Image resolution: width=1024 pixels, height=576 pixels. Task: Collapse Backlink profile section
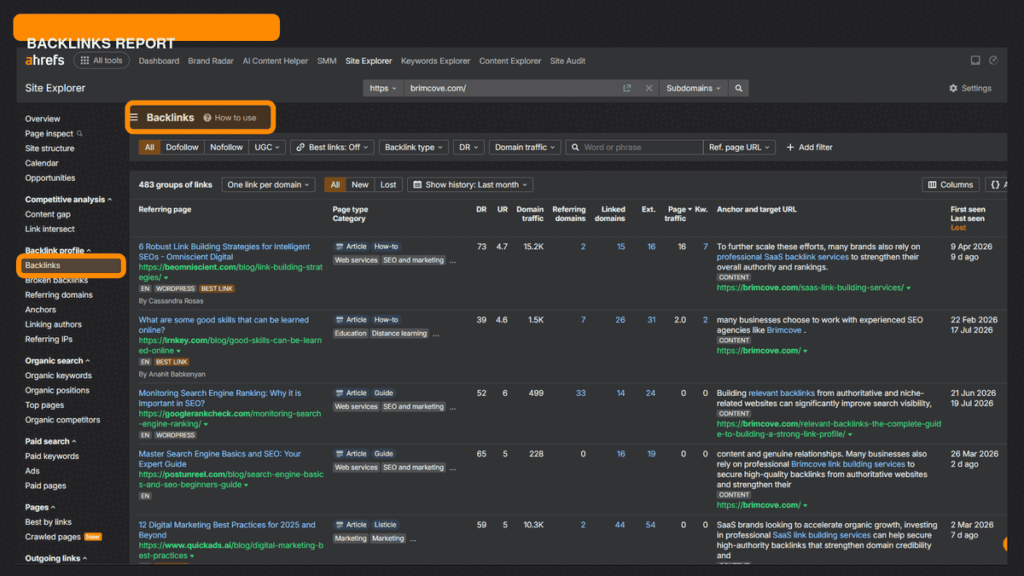click(x=57, y=251)
